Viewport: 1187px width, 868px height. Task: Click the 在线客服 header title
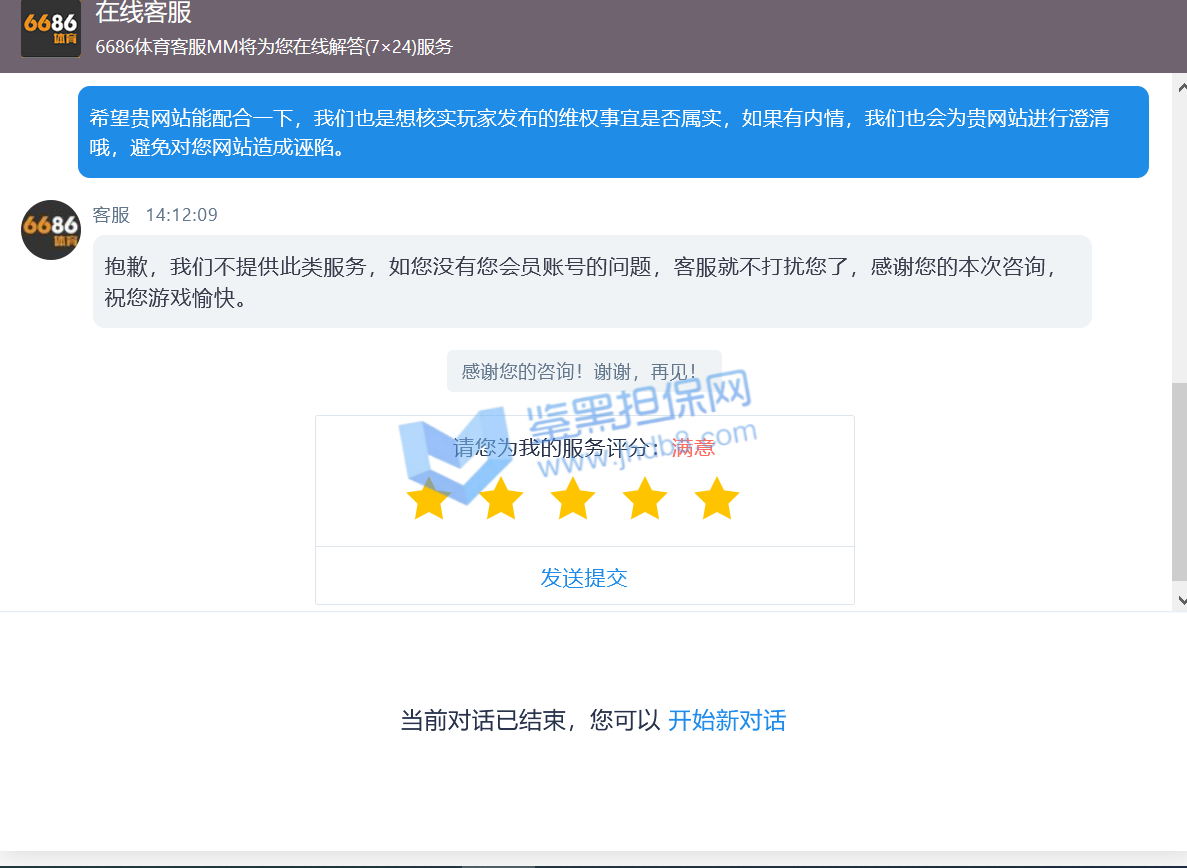[143, 13]
